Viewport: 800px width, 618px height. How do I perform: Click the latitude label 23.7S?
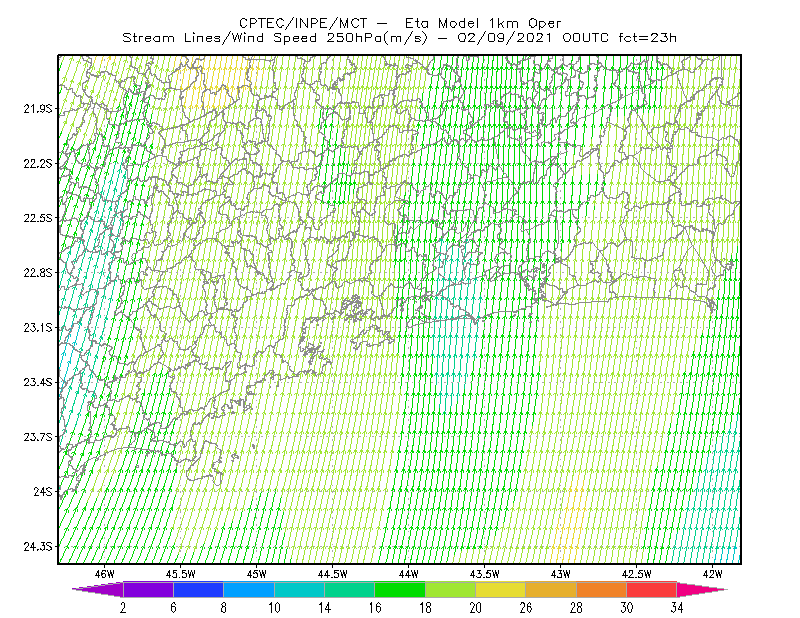coord(38,437)
